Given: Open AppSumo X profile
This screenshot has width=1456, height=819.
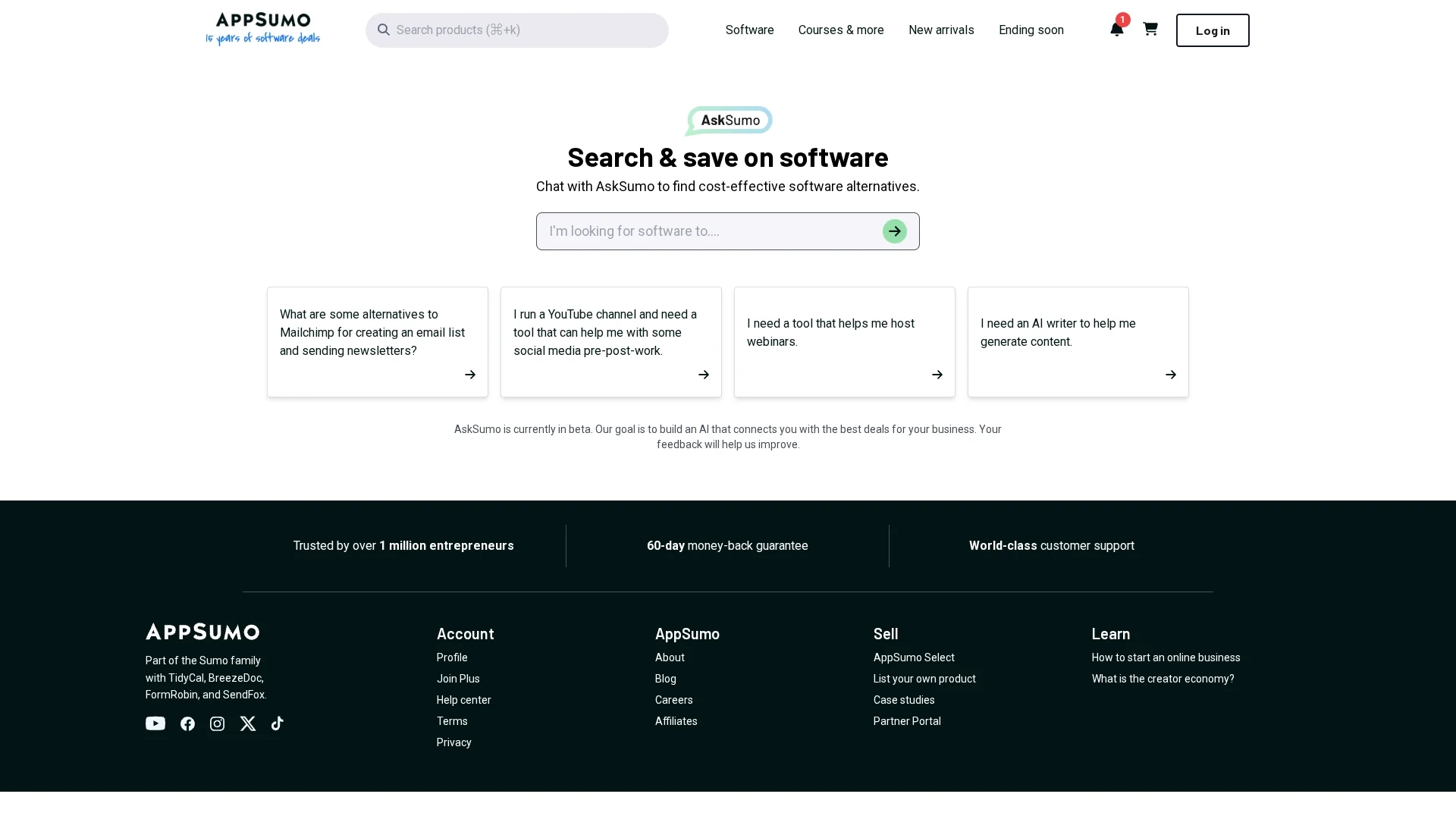Looking at the screenshot, I should (248, 723).
